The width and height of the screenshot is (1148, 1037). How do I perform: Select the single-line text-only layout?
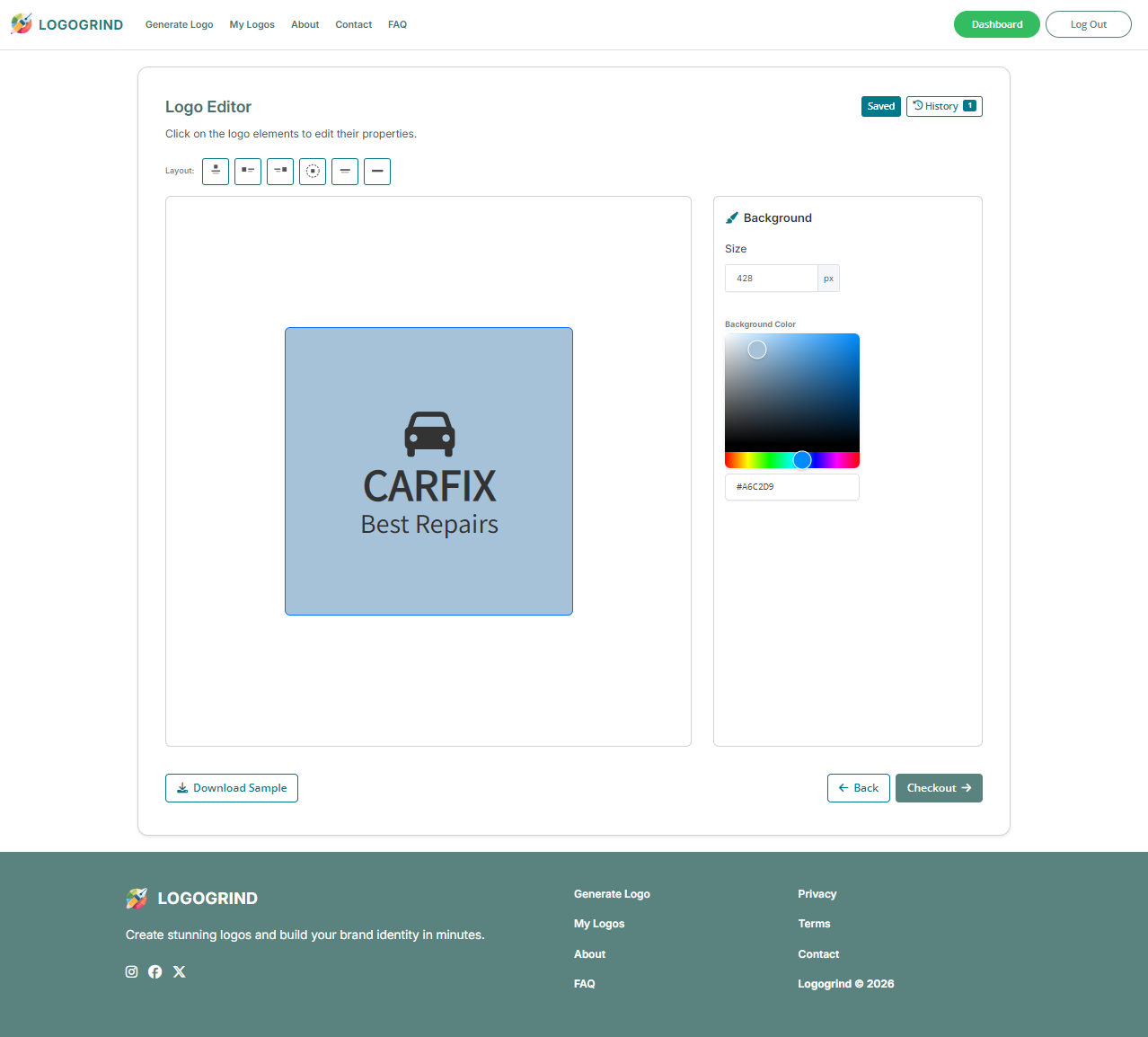coord(377,171)
